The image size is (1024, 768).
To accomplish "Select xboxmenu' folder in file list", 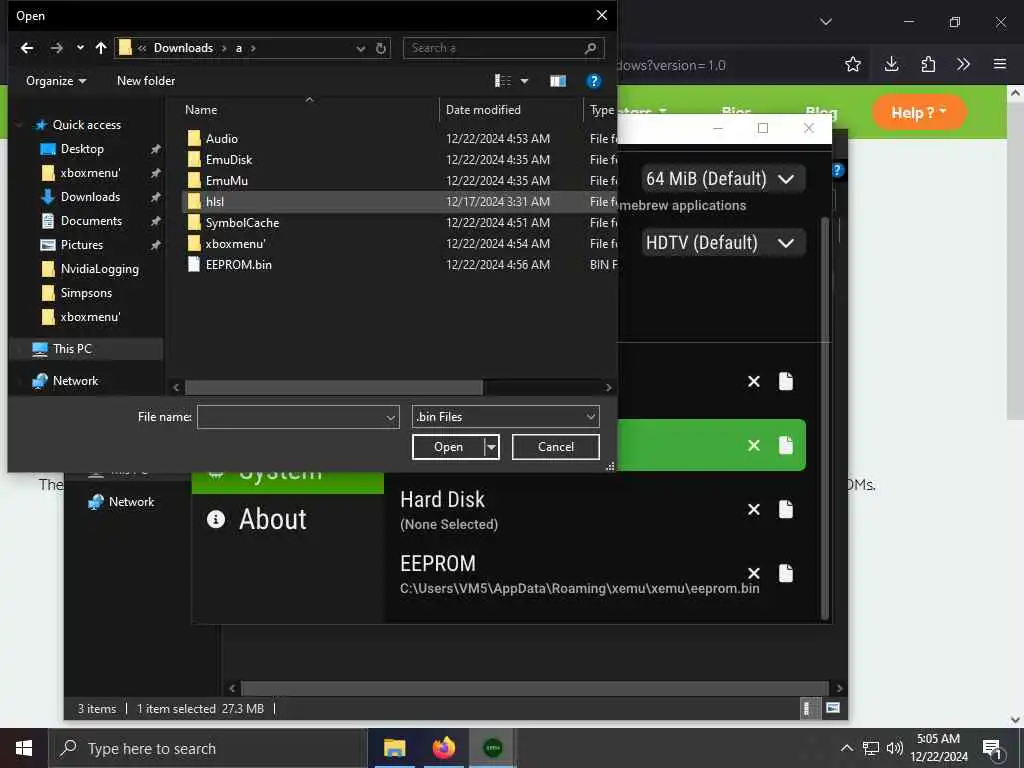I will coord(235,244).
